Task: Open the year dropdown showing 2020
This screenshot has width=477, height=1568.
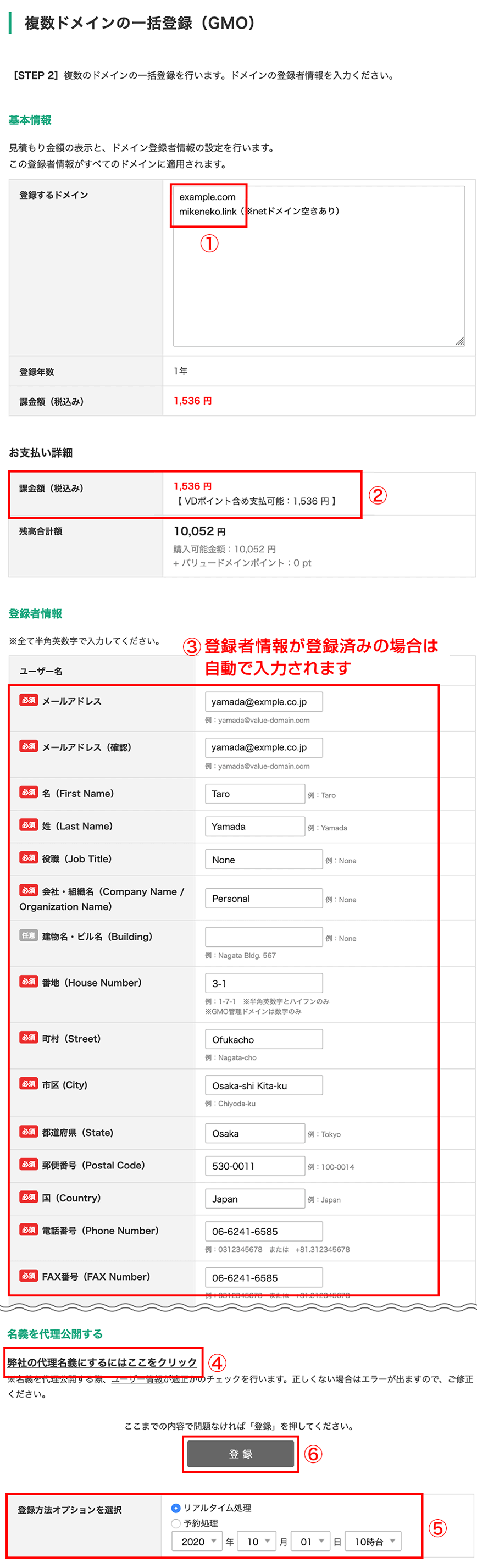Action: point(197,1542)
